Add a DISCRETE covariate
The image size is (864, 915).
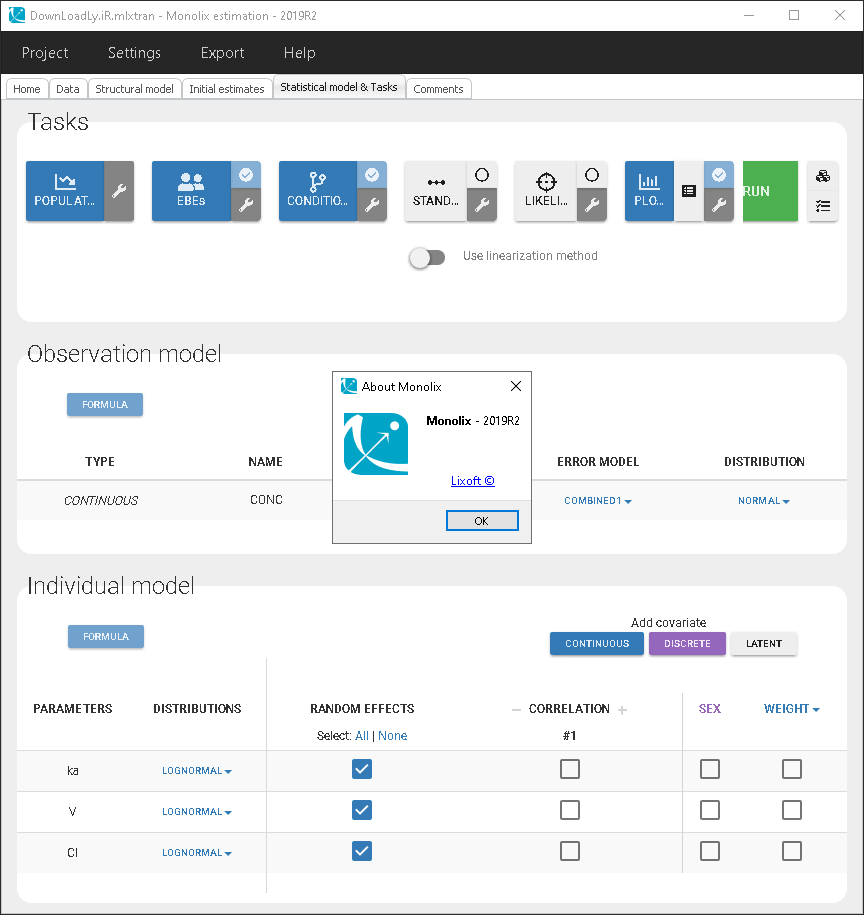pyautogui.click(x=687, y=644)
